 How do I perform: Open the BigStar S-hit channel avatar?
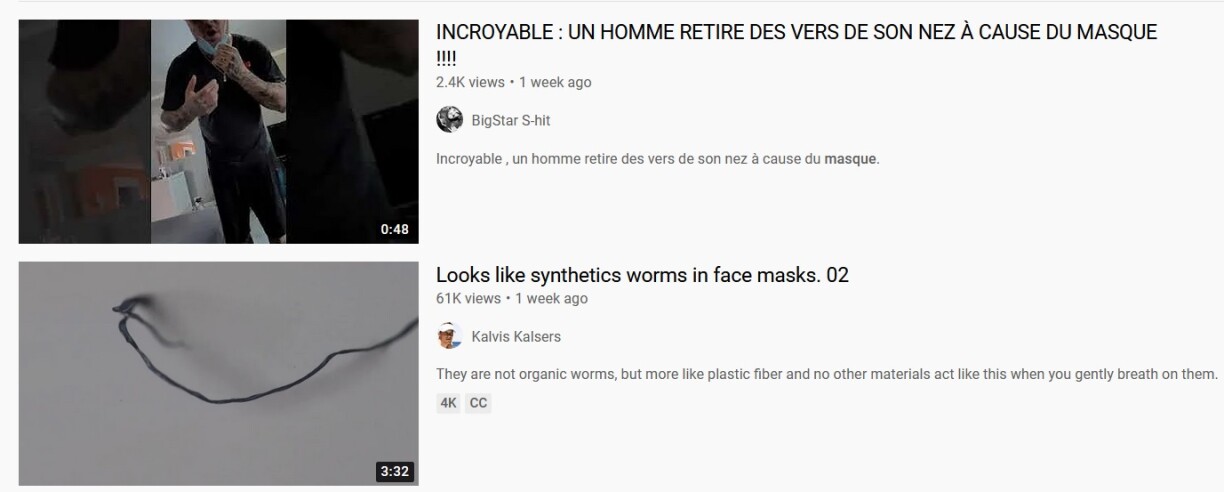click(x=449, y=120)
